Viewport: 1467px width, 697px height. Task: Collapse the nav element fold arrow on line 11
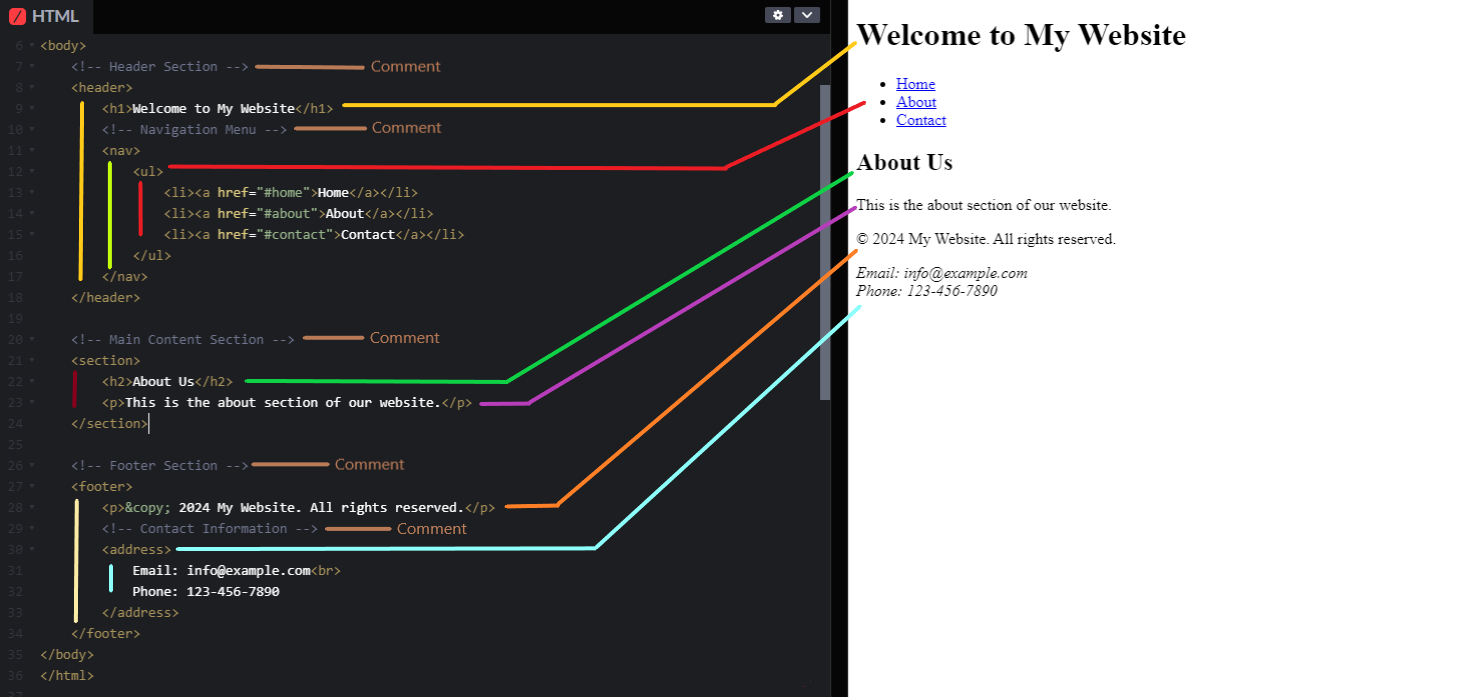coord(30,150)
